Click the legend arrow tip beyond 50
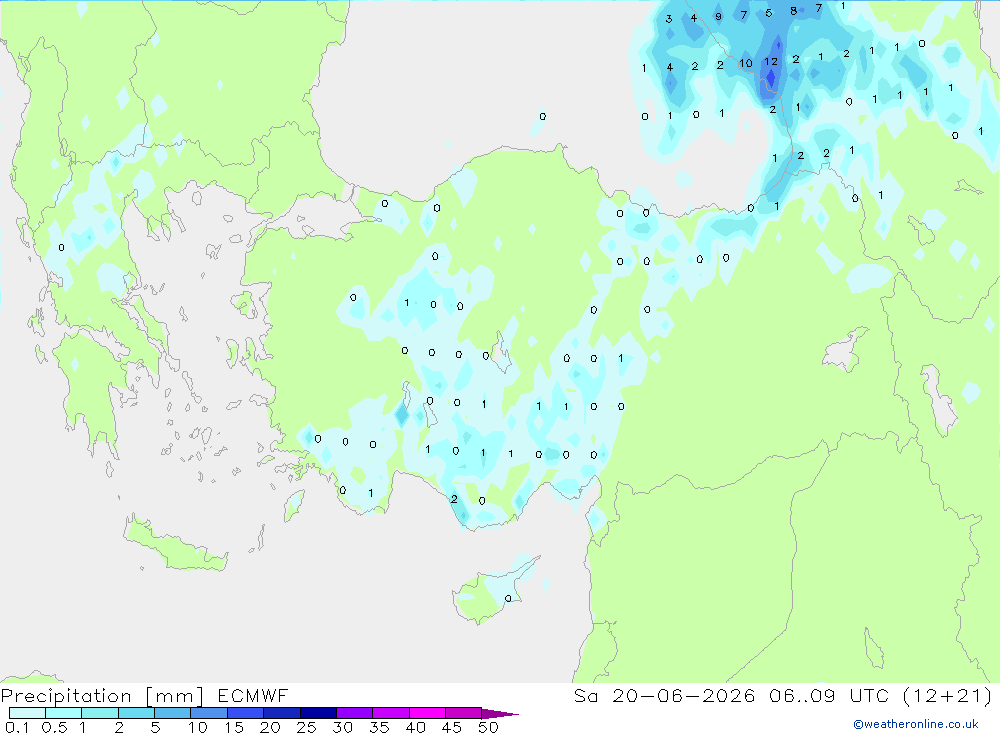Viewport: 1000px width, 733px height. [x=501, y=714]
